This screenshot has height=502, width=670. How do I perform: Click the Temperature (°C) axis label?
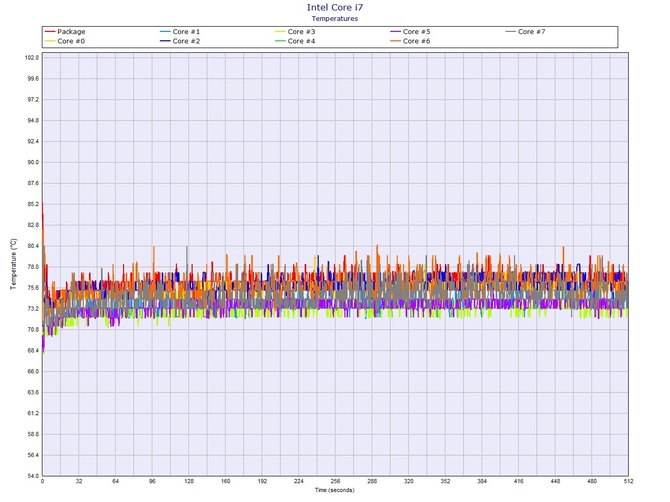pyautogui.click(x=14, y=264)
